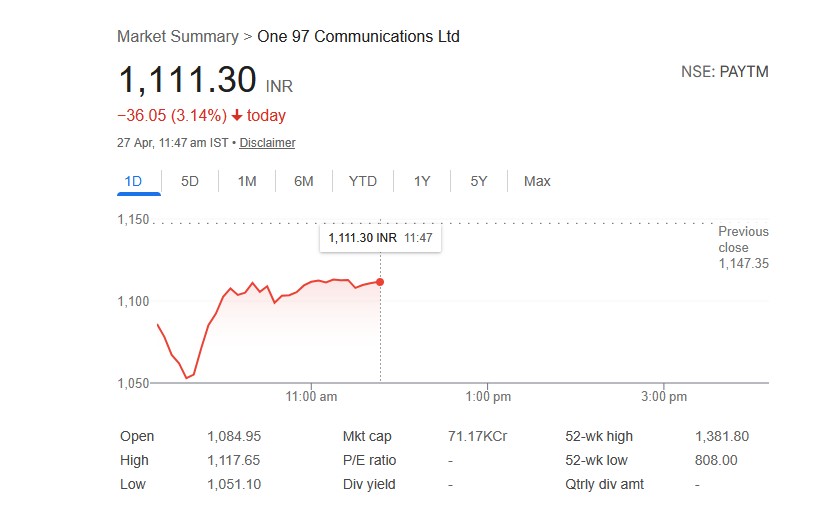
Task: Click the NSE: PAYTM ticker label
Action: (x=725, y=72)
